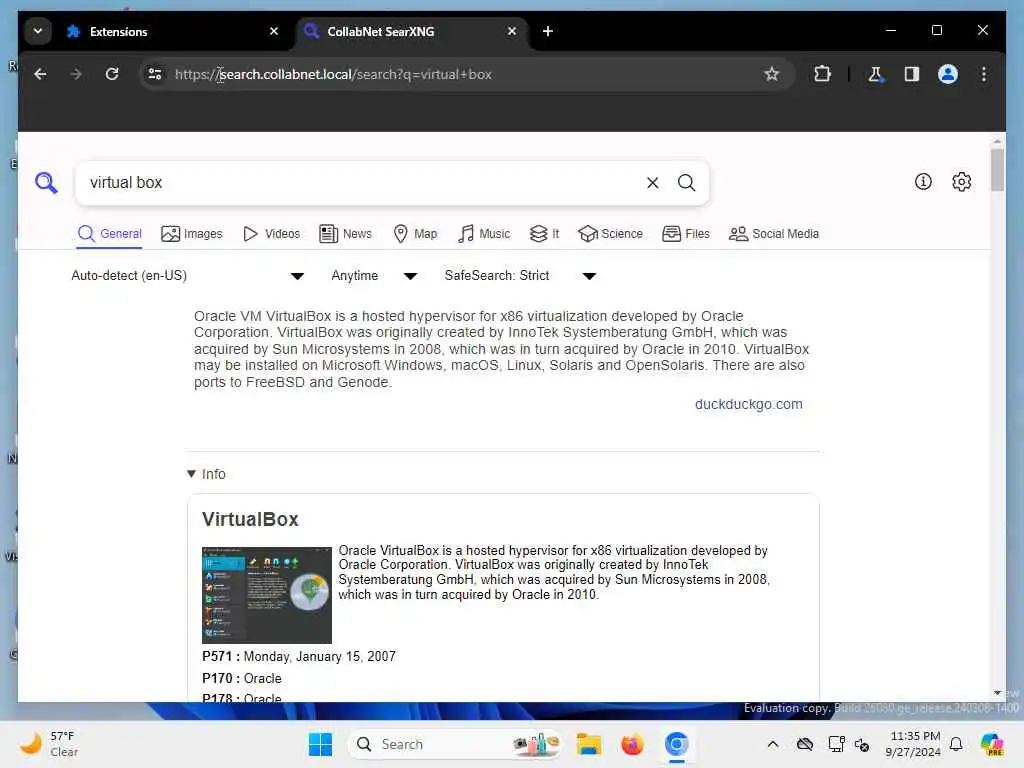Click the browser forward arrow
Screen dimensions: 1024x768
coord(76,74)
